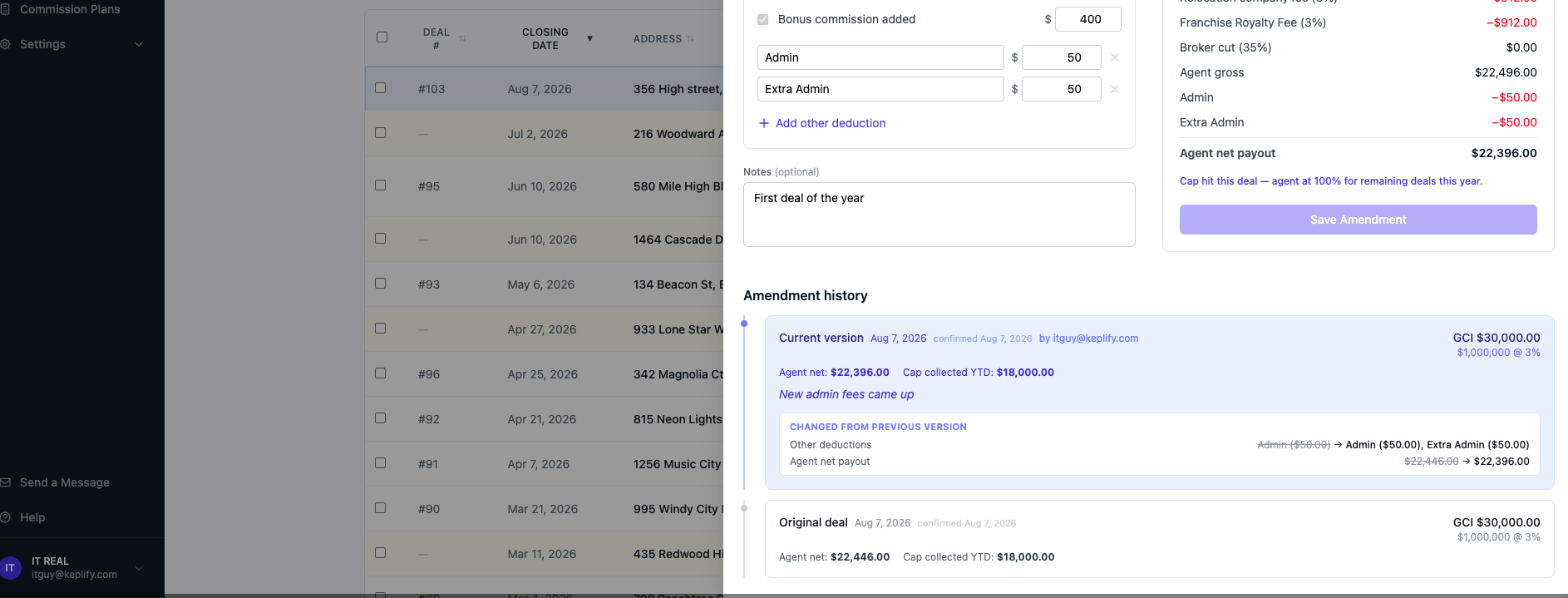This screenshot has width=1568, height=598.
Task: Click the Current version timeline dot
Action: tap(744, 324)
